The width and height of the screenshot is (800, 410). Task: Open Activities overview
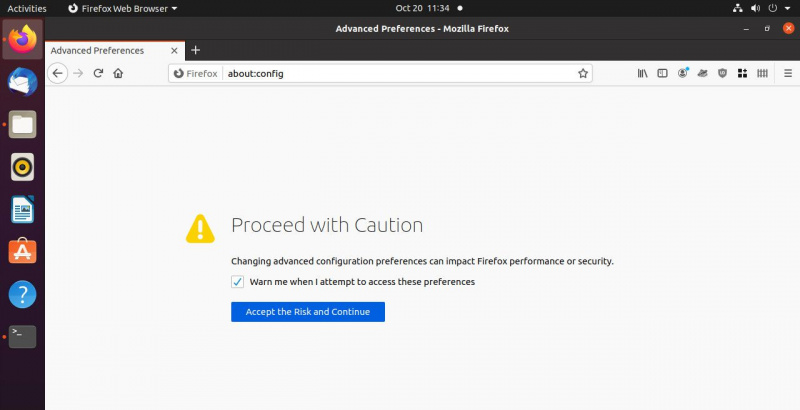coord(27,8)
